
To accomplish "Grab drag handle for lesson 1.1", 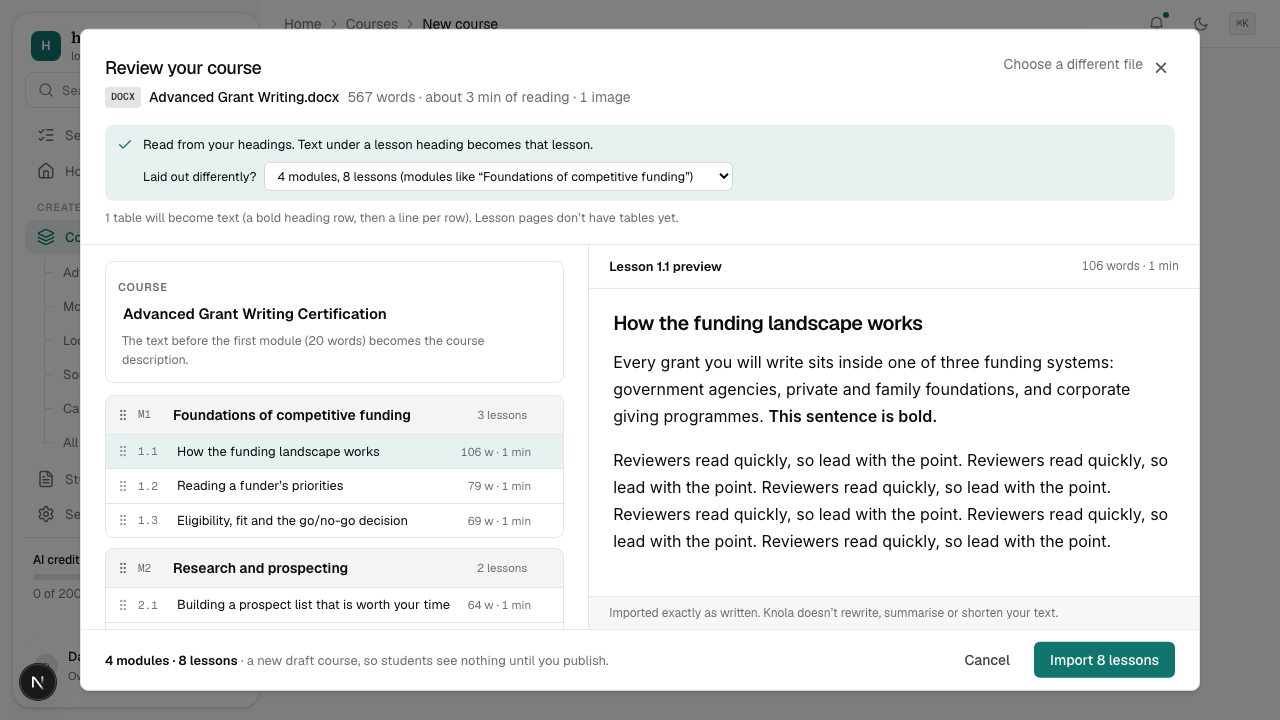I will pos(123,452).
